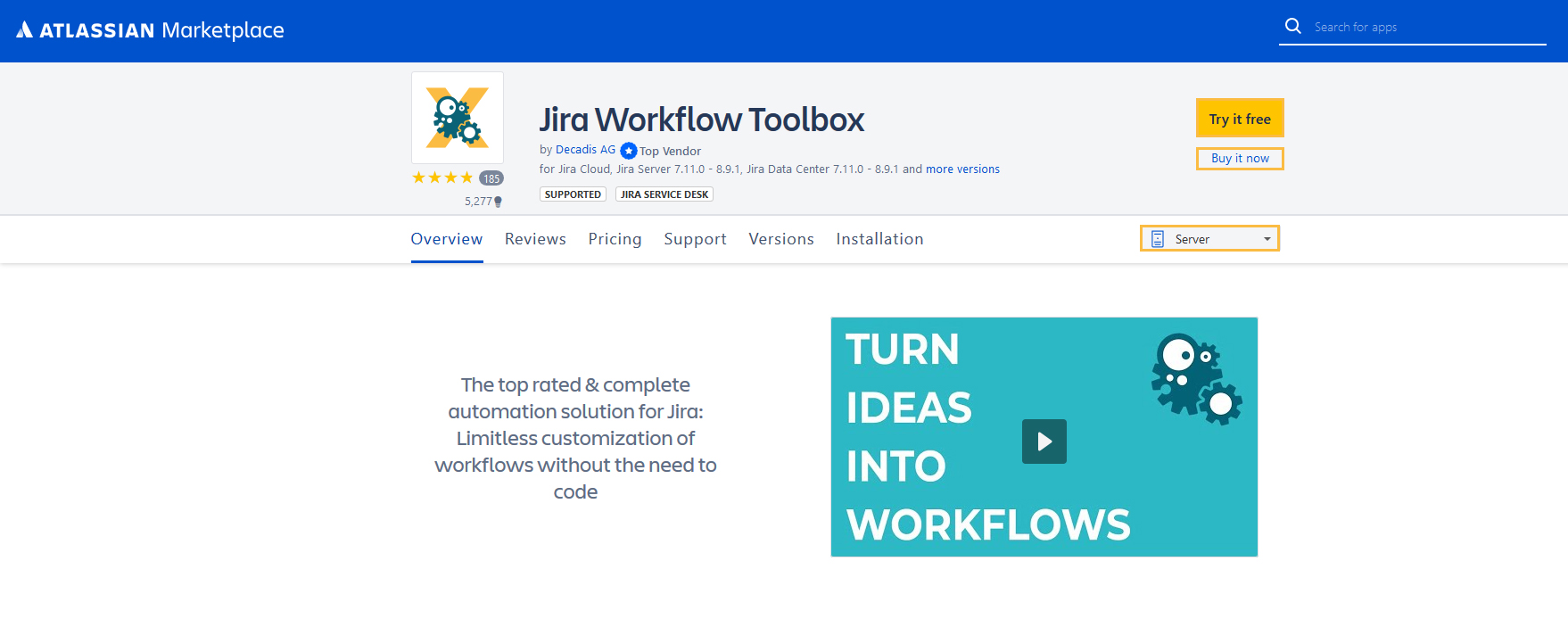This screenshot has height=619, width=1568.
Task: Switch to the Overview tab
Action: coord(447,239)
